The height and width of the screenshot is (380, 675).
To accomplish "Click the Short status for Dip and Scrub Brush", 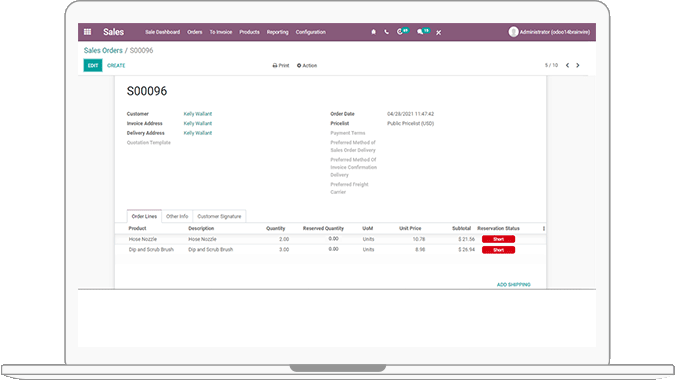I will click(499, 250).
